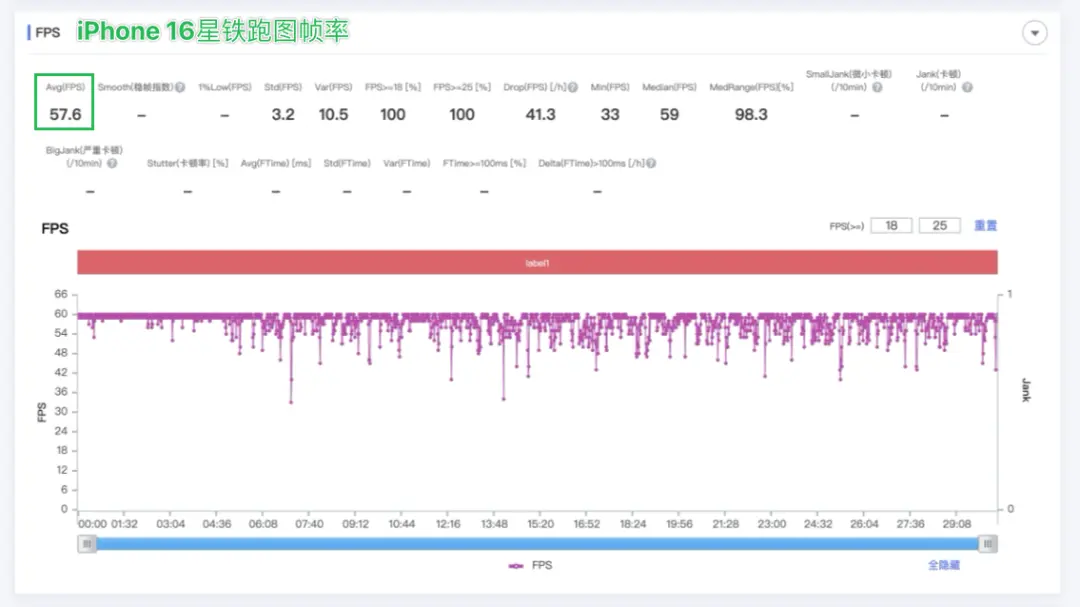Click the Avg(FTime) [ms] metric label
The width and height of the screenshot is (1080, 607).
click(x=276, y=163)
